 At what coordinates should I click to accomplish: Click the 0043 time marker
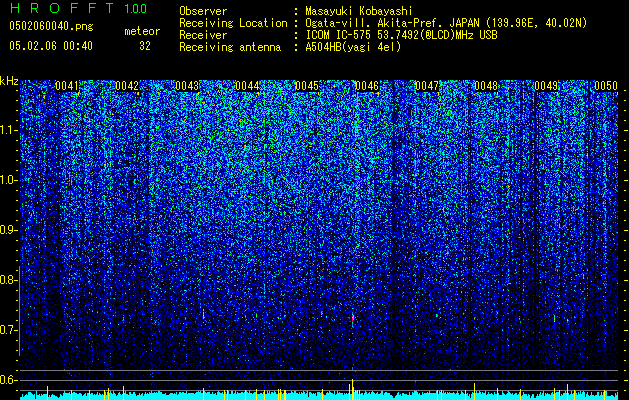[187, 86]
